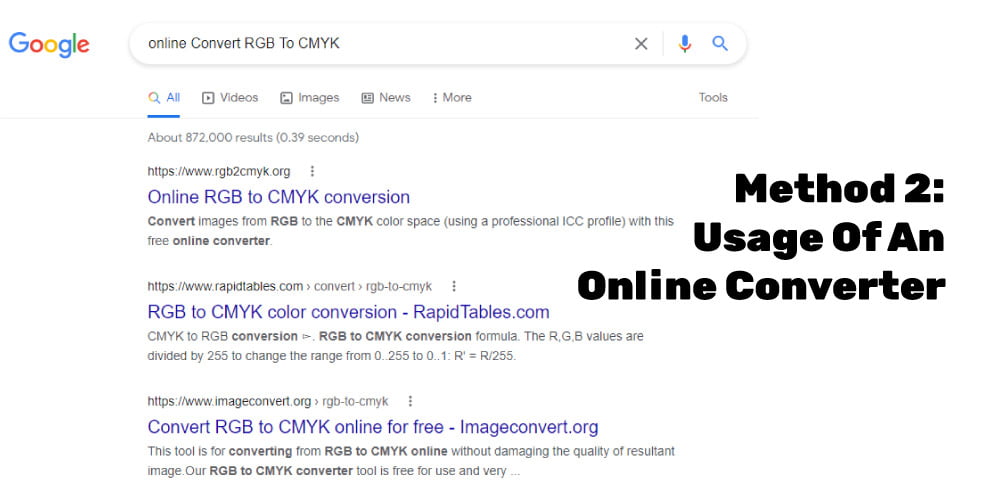Click the About 872,000 results text
The height and width of the screenshot is (500, 1000).
pyautogui.click(x=253, y=137)
